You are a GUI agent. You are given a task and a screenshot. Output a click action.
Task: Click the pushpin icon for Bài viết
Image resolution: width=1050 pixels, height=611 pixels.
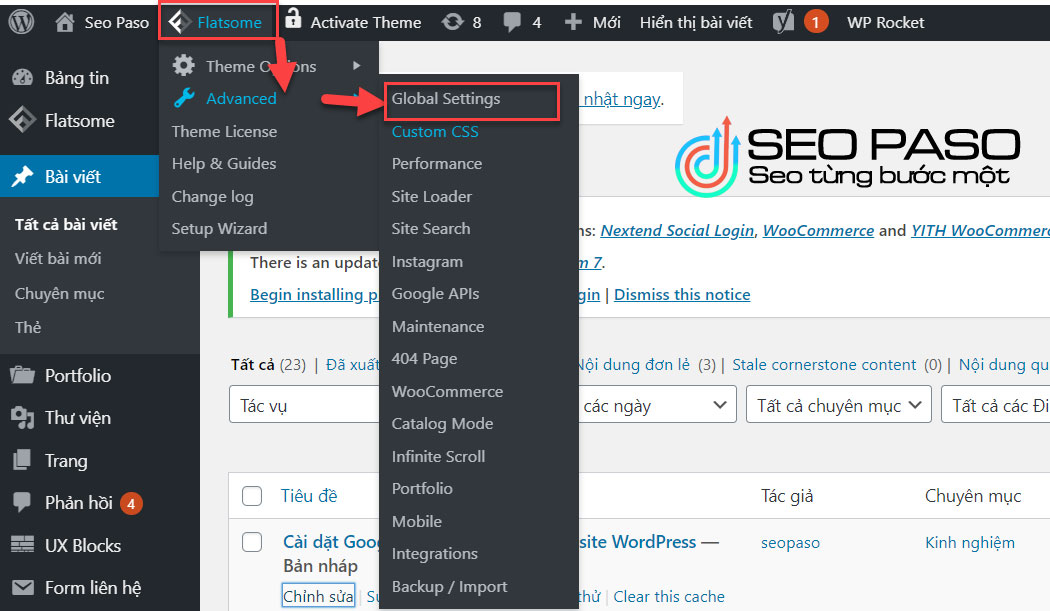click(x=22, y=176)
